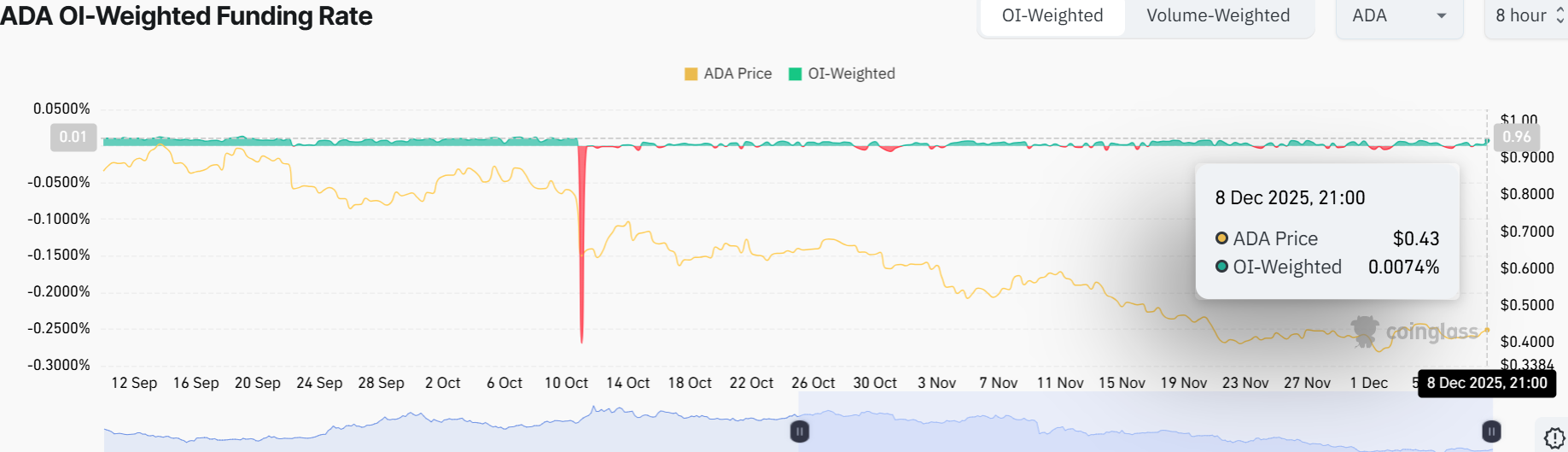This screenshot has height=452, width=1568.
Task: Click the yellow ADA Price marker in the tooltip
Action: click(x=1221, y=238)
